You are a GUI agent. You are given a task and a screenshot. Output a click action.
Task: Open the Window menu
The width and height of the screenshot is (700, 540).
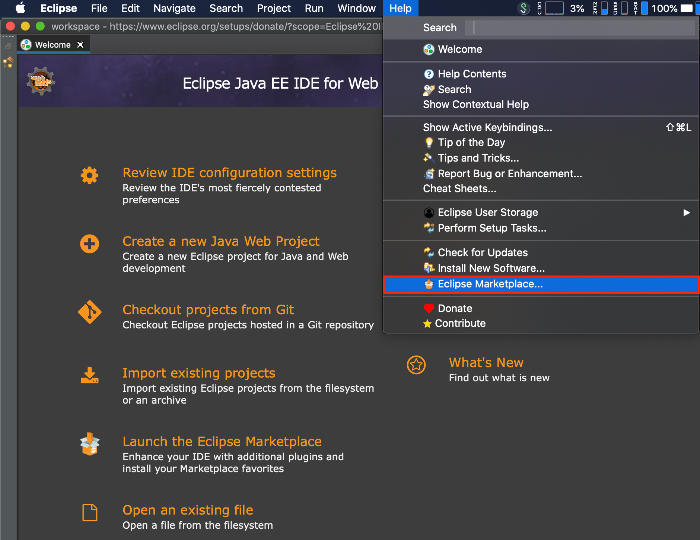pos(356,8)
